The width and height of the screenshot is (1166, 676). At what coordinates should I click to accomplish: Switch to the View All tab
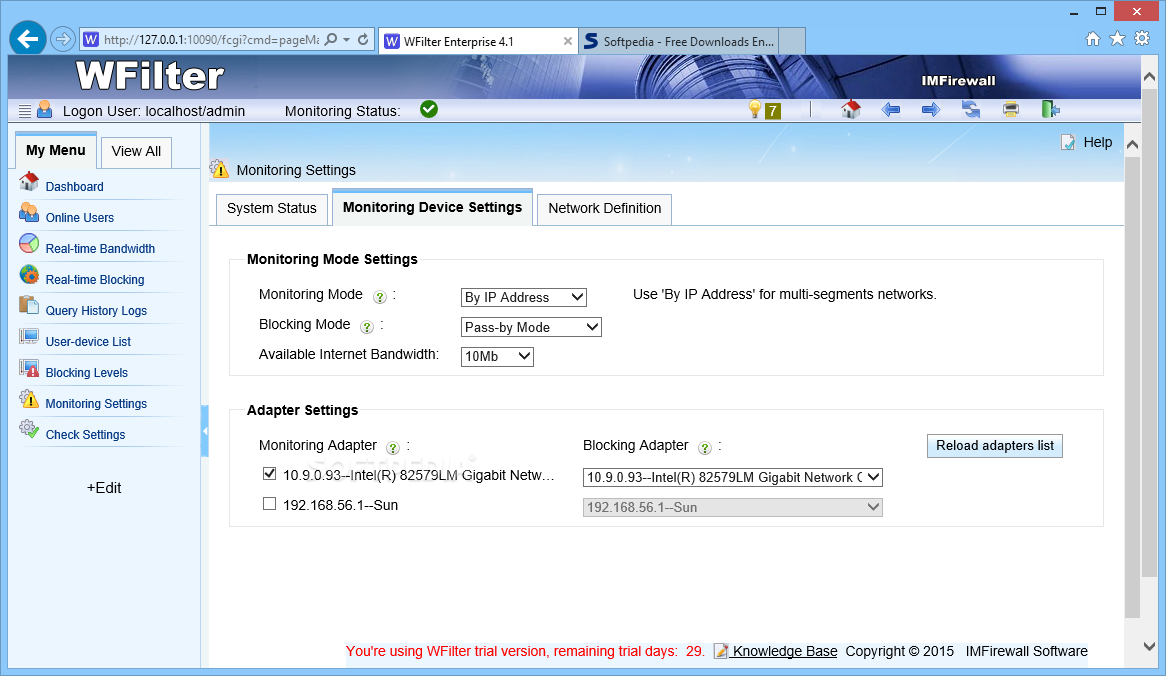coord(136,152)
